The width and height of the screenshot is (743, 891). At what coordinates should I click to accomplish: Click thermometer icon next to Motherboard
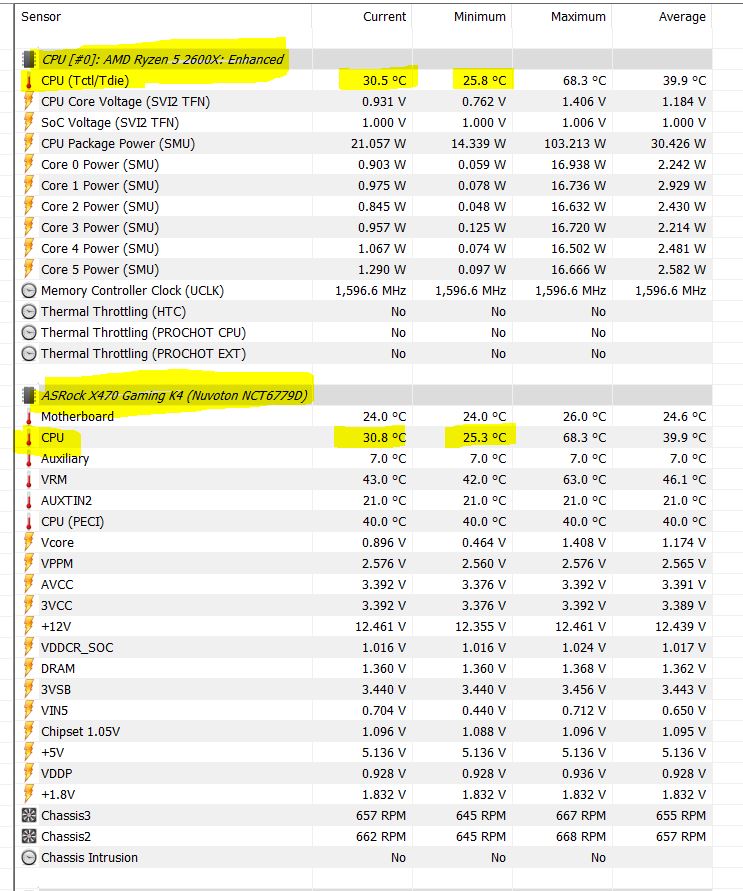tap(28, 417)
